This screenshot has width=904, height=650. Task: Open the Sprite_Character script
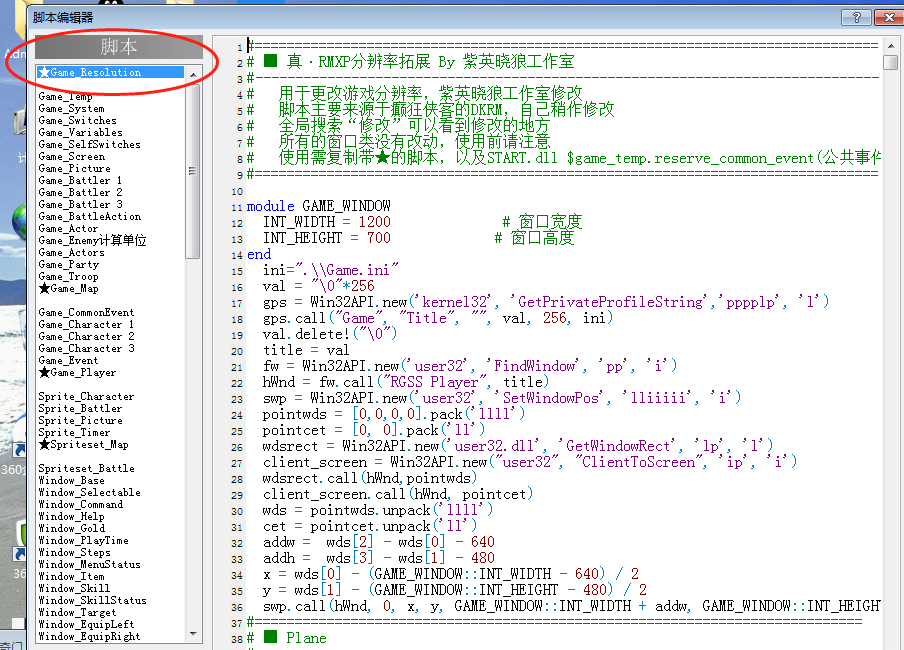pos(86,397)
